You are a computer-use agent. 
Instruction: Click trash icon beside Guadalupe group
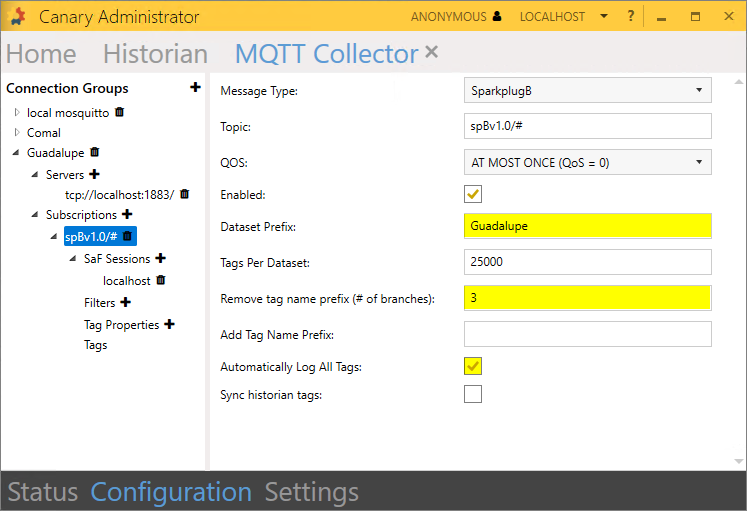pyautogui.click(x=95, y=153)
